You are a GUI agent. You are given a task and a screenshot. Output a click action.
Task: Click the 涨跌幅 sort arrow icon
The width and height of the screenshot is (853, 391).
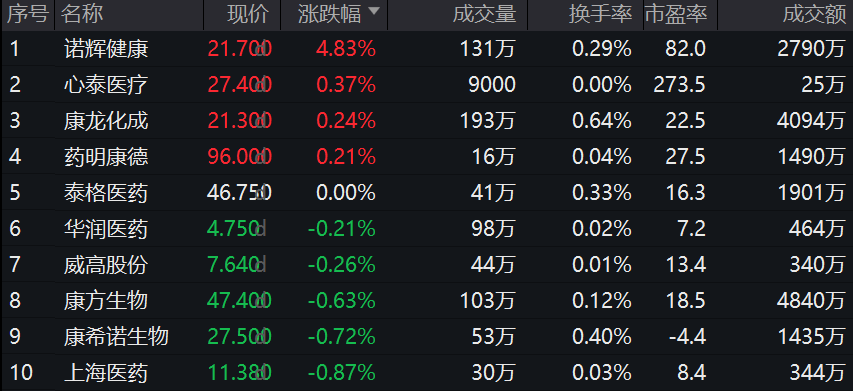pos(374,11)
